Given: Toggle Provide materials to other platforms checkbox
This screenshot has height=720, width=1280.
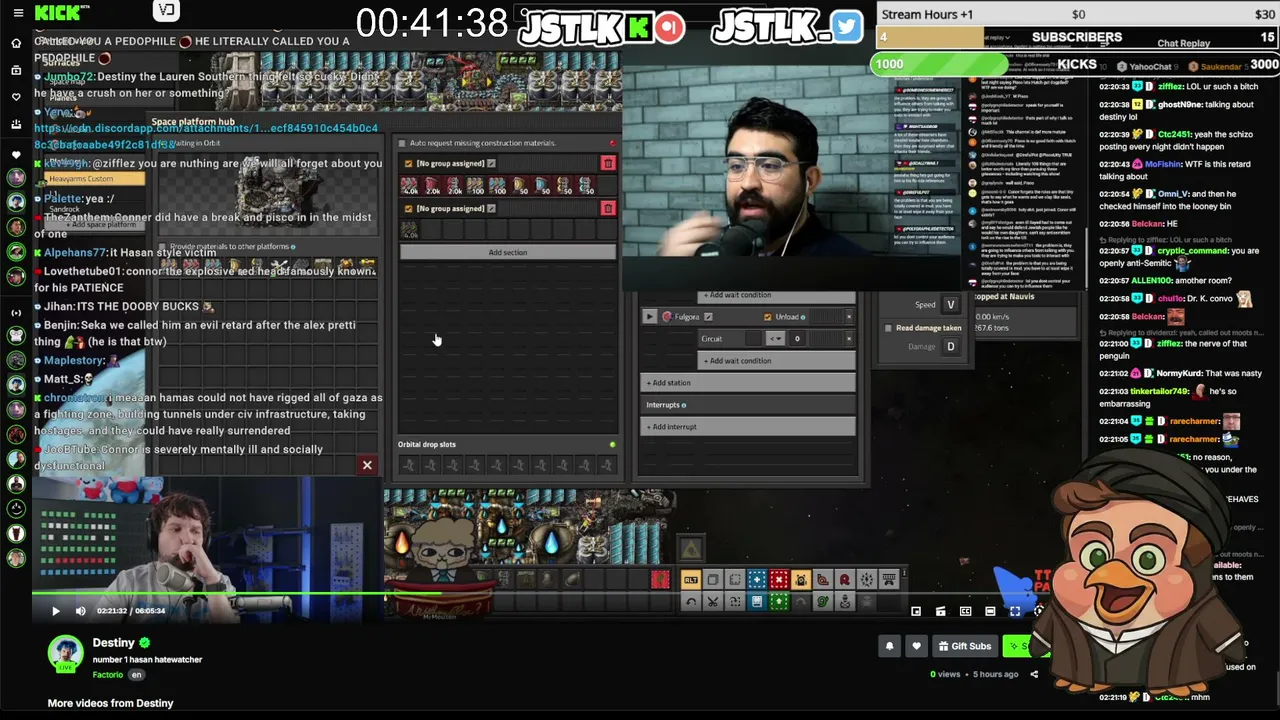Looking at the screenshot, I should pyautogui.click(x=163, y=246).
